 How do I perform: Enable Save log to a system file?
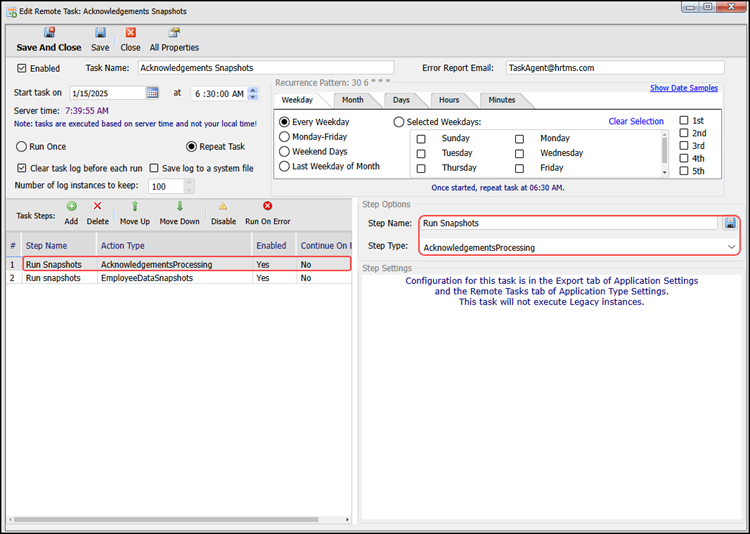[154, 168]
